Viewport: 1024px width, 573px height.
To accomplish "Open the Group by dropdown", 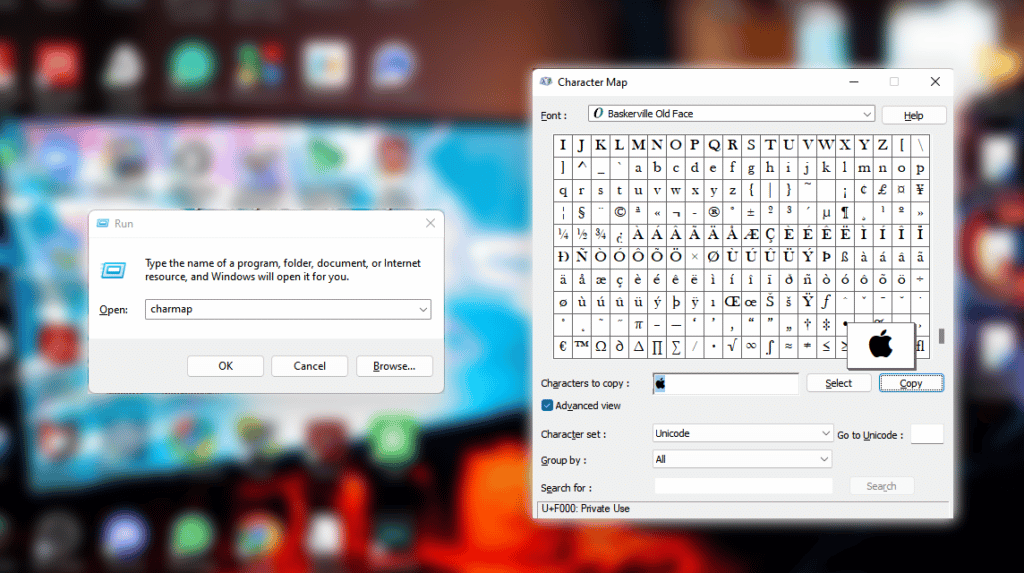I will coord(825,459).
